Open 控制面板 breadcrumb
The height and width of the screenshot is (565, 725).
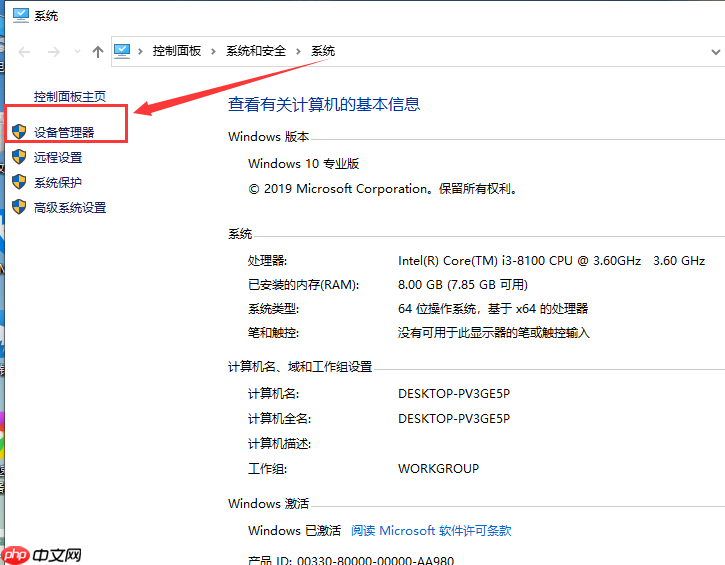pos(177,51)
